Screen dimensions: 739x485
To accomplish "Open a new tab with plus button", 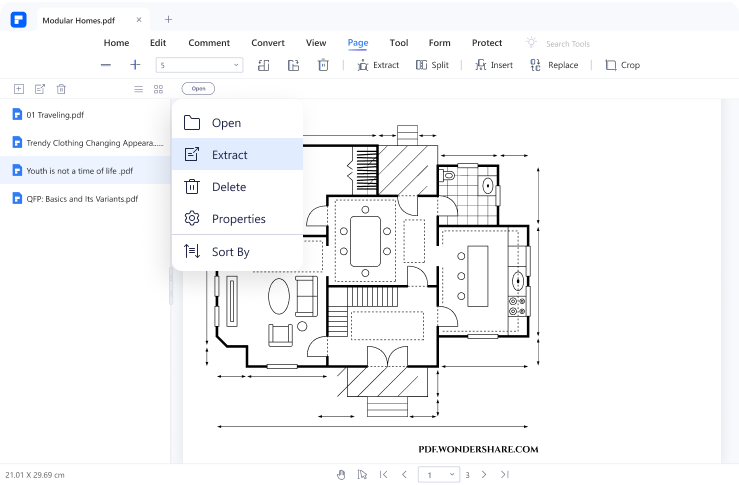I will pos(168,19).
